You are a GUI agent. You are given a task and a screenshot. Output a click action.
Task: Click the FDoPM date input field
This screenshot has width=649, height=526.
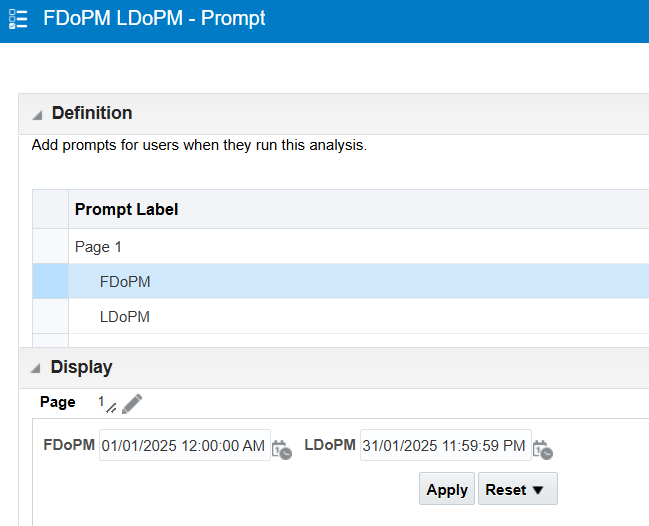[185, 445]
